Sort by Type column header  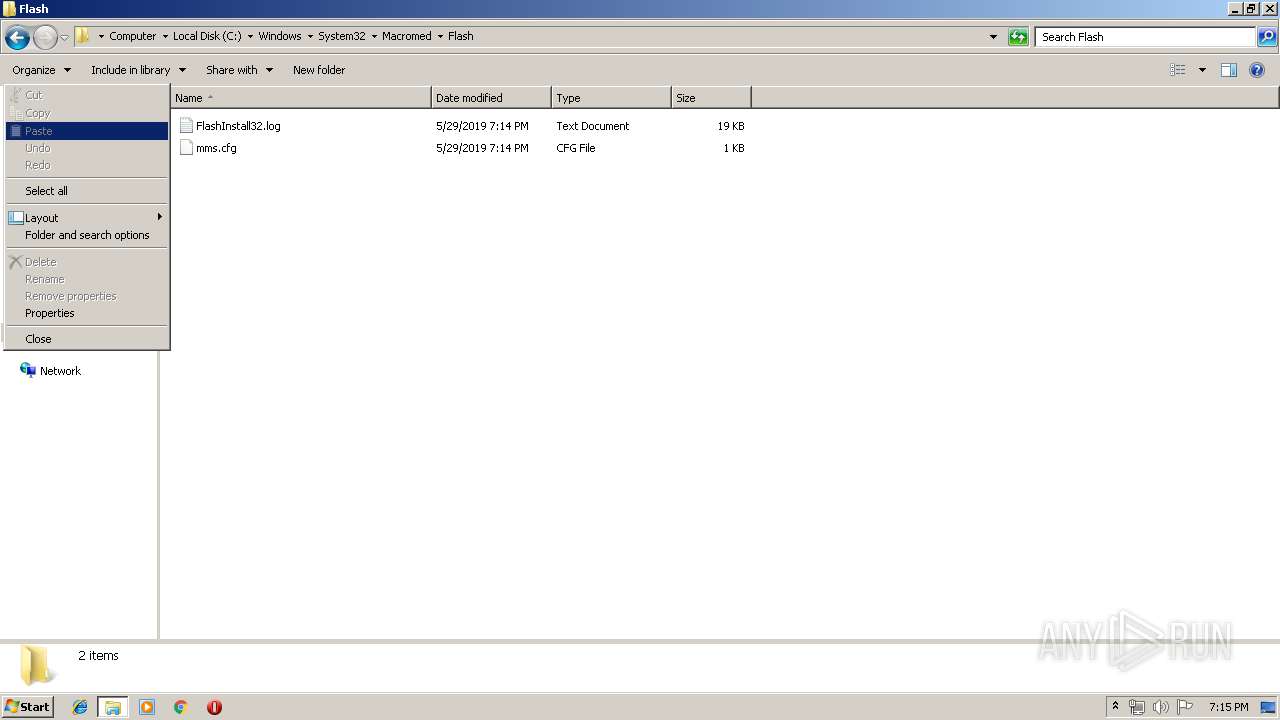pos(611,98)
